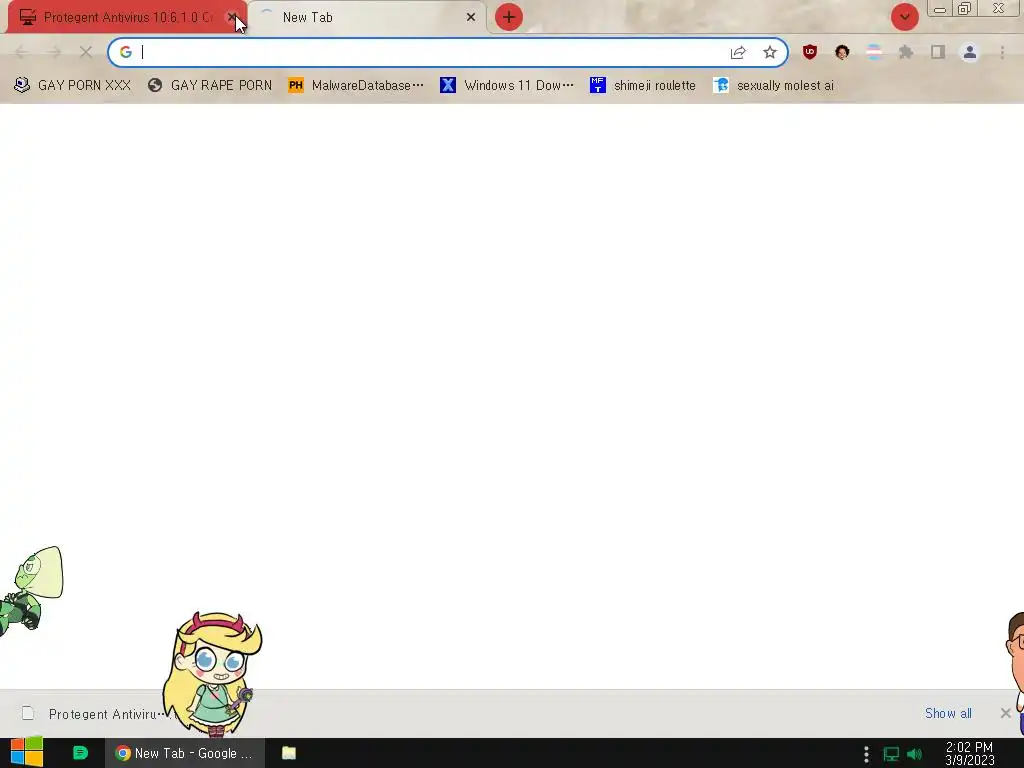Open the MalwareDatabase bookmark
The width and height of the screenshot is (1024, 768).
click(x=356, y=86)
